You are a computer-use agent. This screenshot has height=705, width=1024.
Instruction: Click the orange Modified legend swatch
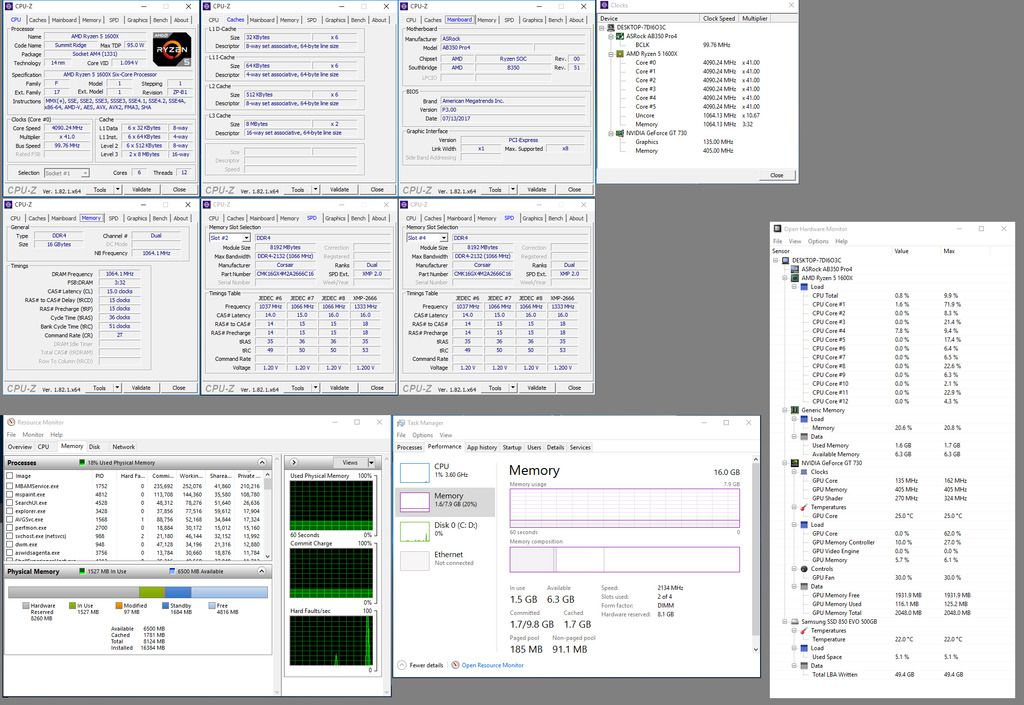pyautogui.click(x=119, y=606)
